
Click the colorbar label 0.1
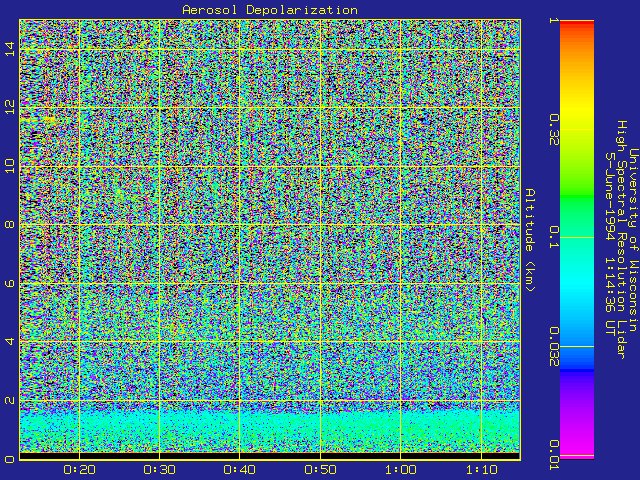554,237
